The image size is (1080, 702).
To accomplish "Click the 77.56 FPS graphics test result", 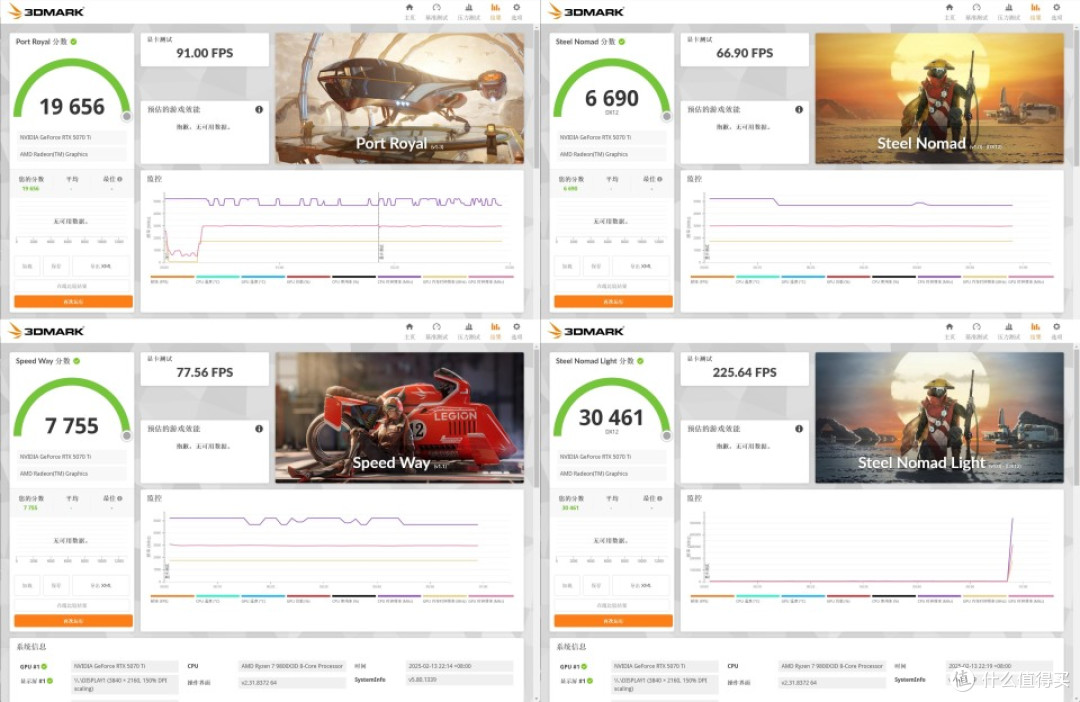I will tap(205, 372).
